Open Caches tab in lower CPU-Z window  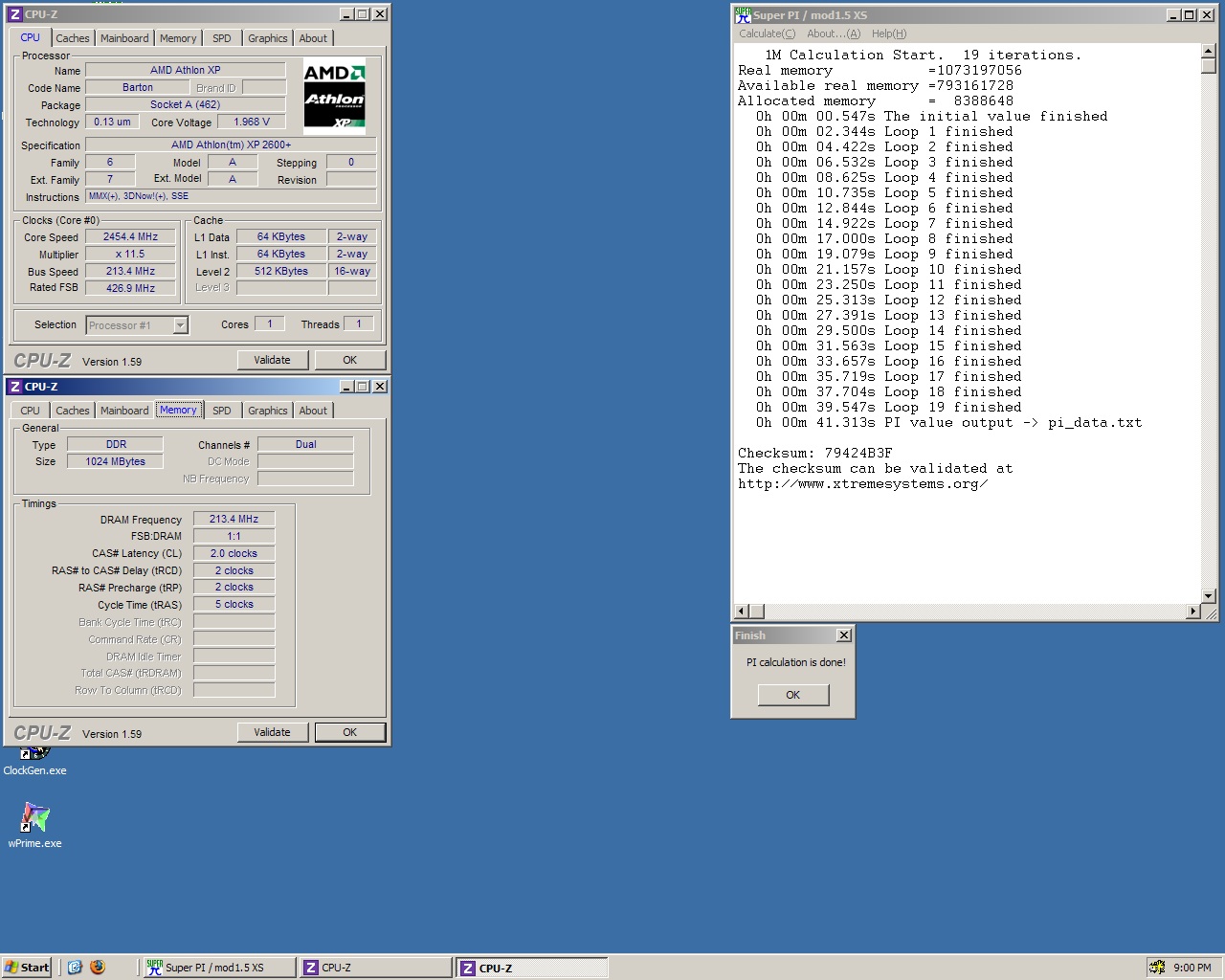72,411
